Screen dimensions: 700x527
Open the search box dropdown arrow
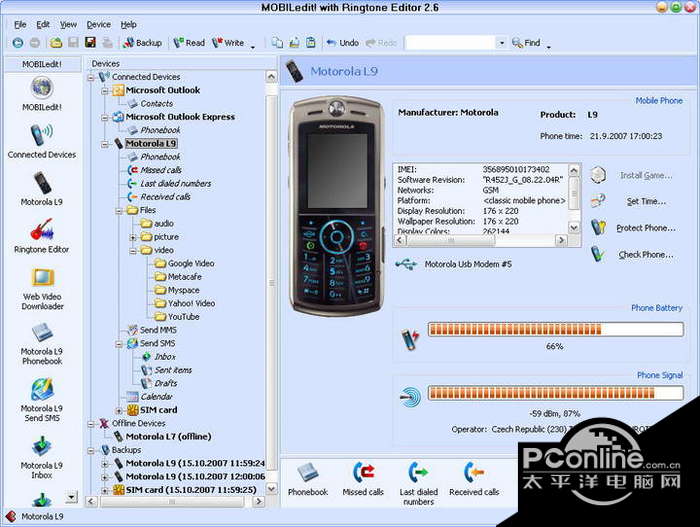[x=501, y=43]
